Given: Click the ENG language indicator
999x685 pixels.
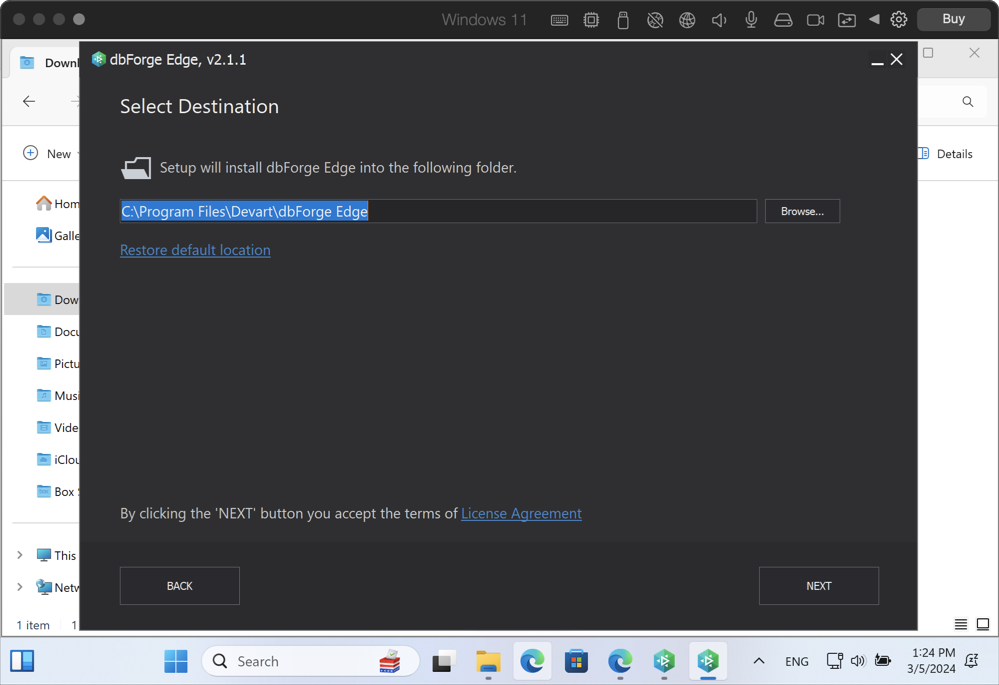Looking at the screenshot, I should point(796,661).
